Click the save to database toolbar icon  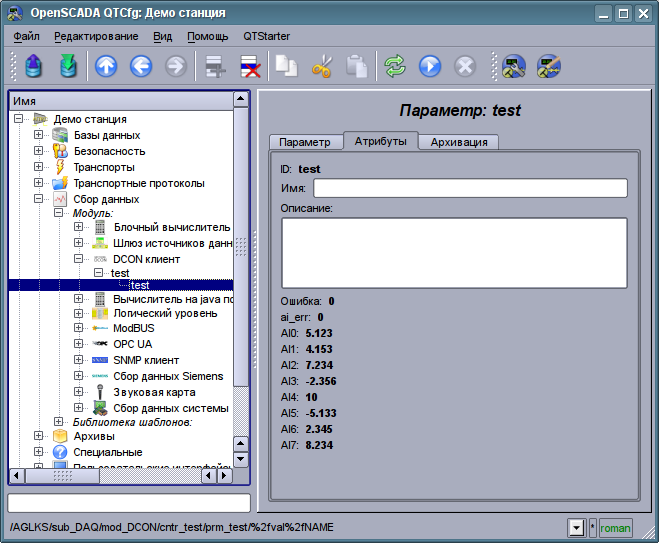click(x=69, y=67)
